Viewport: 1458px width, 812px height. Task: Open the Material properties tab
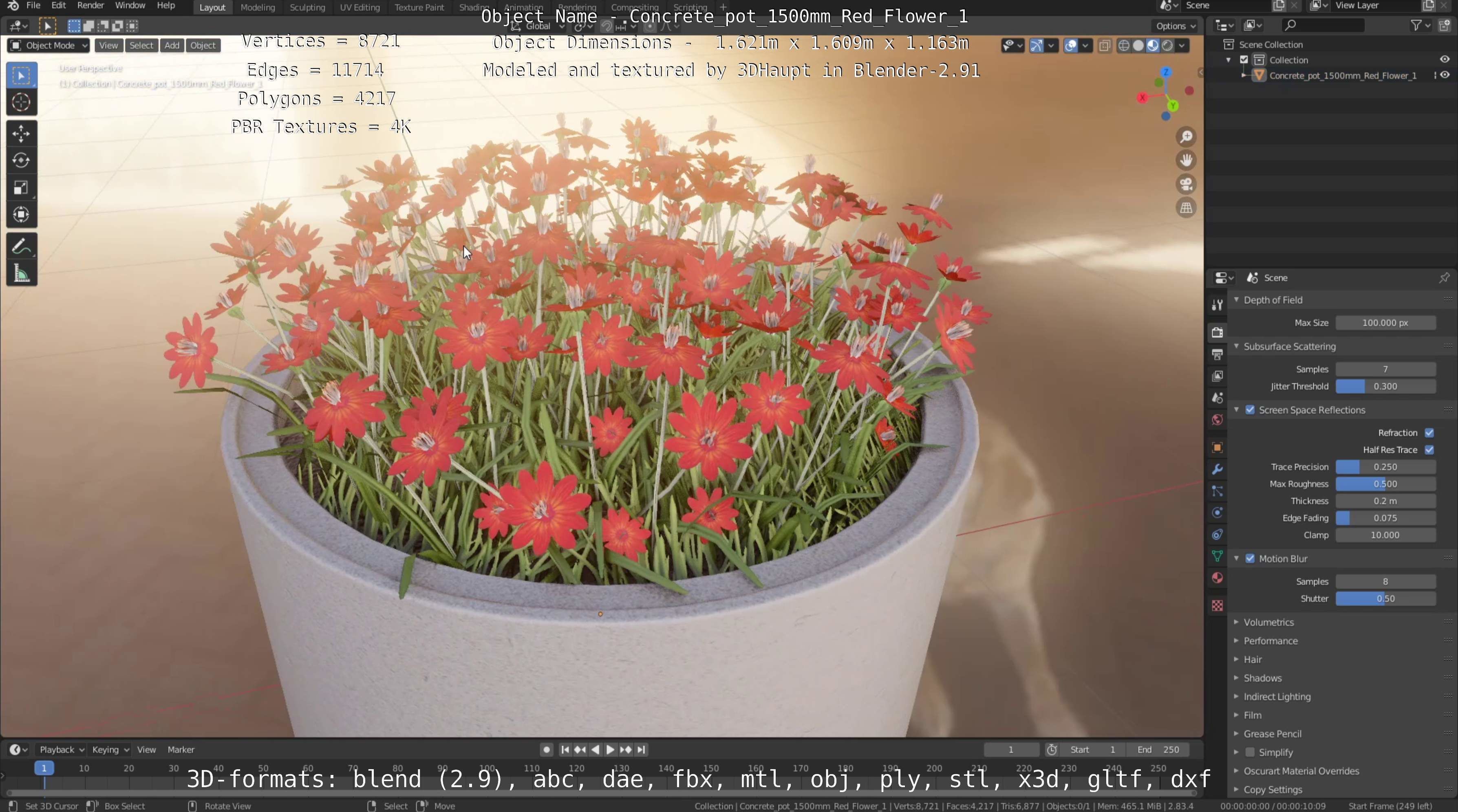coord(1218,578)
